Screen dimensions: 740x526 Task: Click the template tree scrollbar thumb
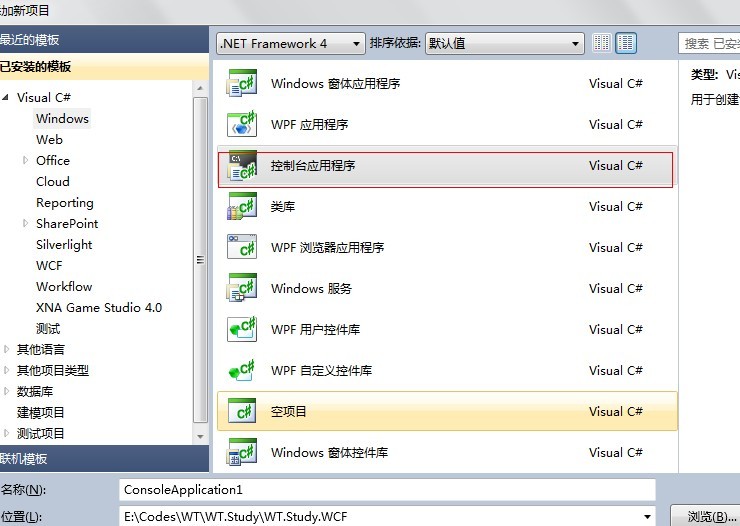pyautogui.click(x=200, y=260)
